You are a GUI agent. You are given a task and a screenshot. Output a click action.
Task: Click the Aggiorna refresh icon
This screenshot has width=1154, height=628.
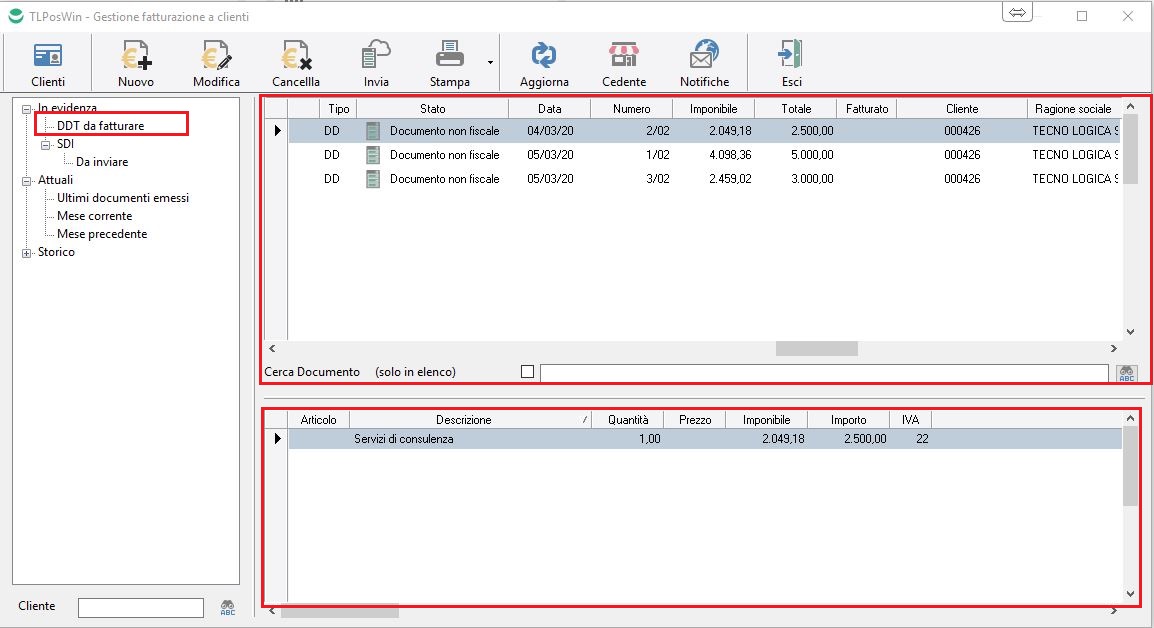pos(544,56)
